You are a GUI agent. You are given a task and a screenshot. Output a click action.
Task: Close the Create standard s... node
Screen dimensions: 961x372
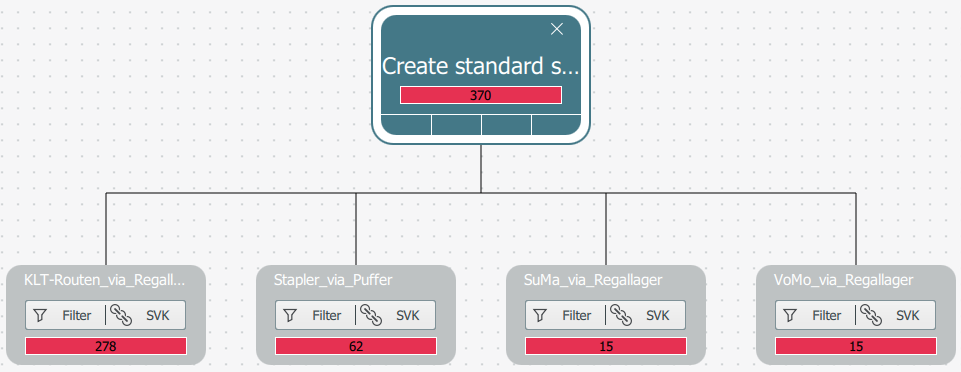coord(556,29)
